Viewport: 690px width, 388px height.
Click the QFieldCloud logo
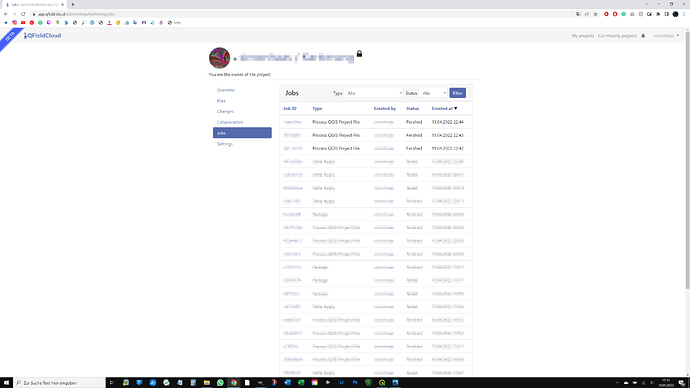tap(43, 36)
